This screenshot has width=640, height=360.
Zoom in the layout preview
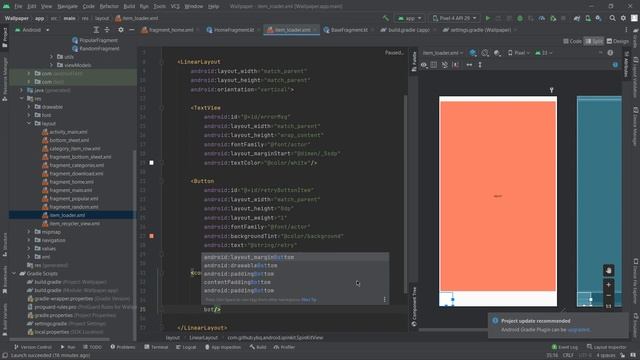point(608,284)
